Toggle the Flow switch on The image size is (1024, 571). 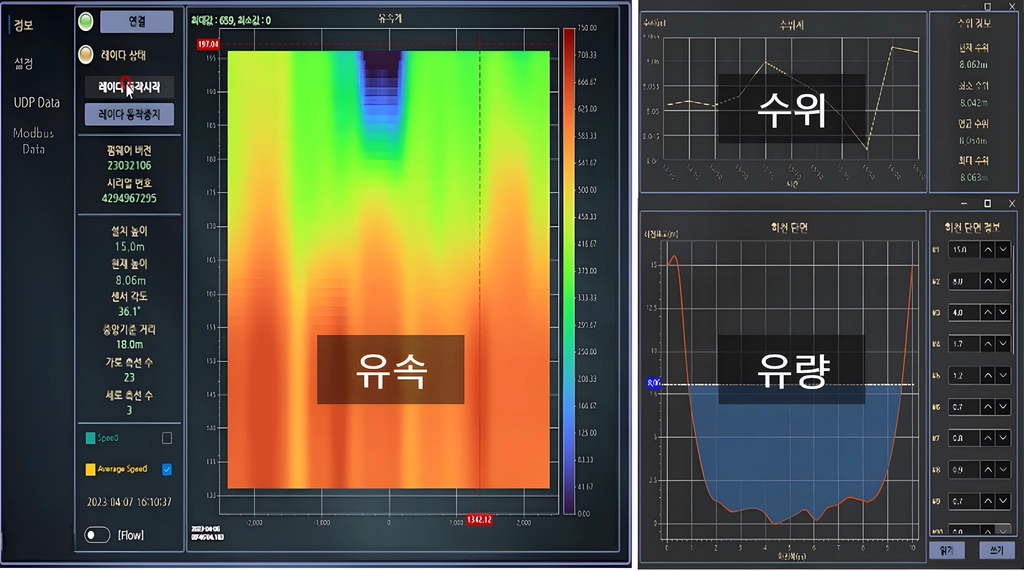97,535
